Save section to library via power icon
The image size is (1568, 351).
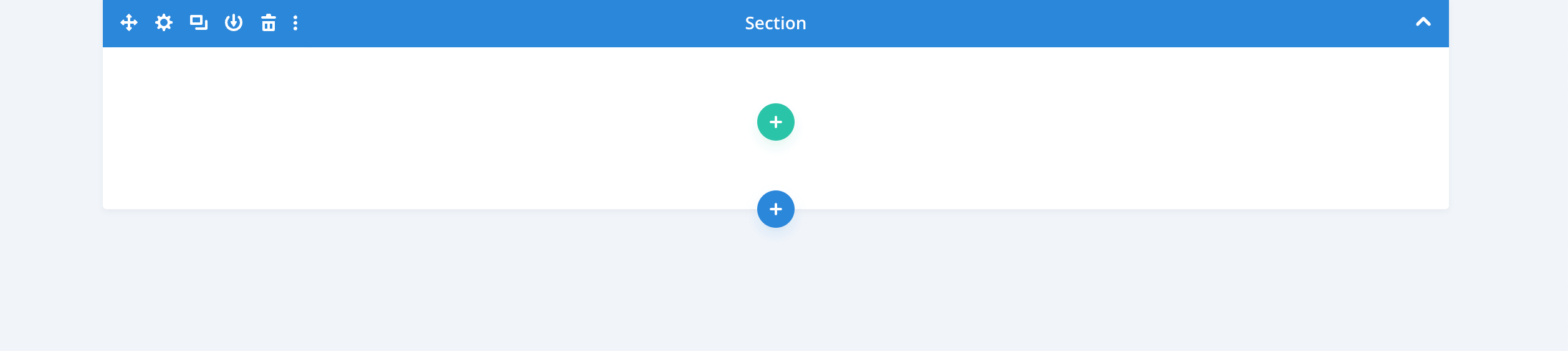coord(234,23)
